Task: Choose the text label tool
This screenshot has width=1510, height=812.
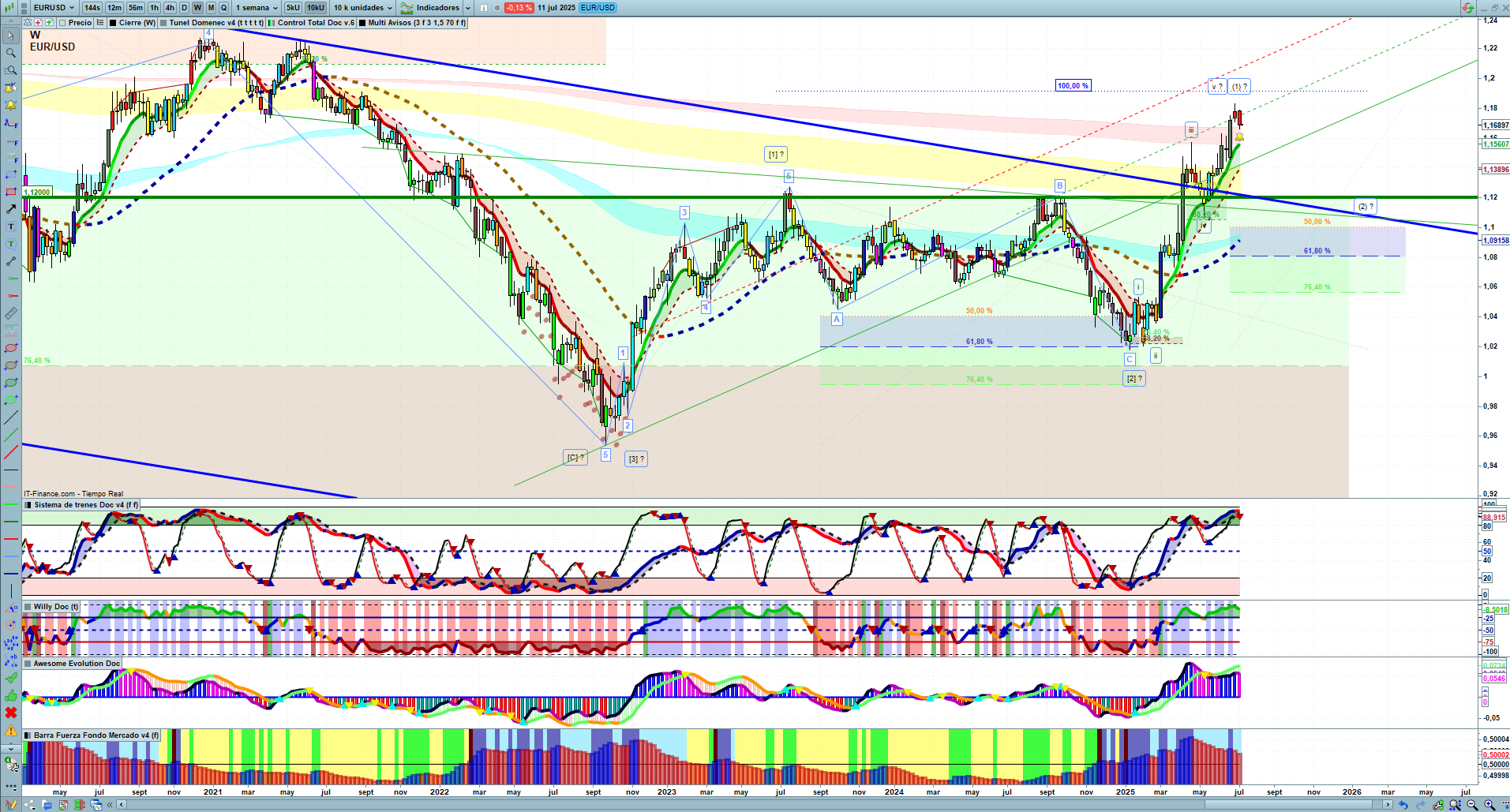Action: point(11,226)
